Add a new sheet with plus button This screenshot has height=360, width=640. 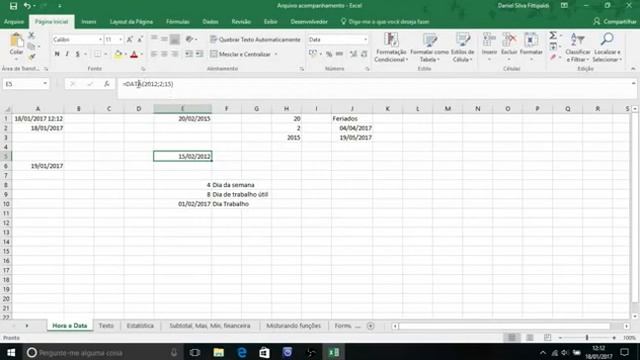(x=370, y=326)
